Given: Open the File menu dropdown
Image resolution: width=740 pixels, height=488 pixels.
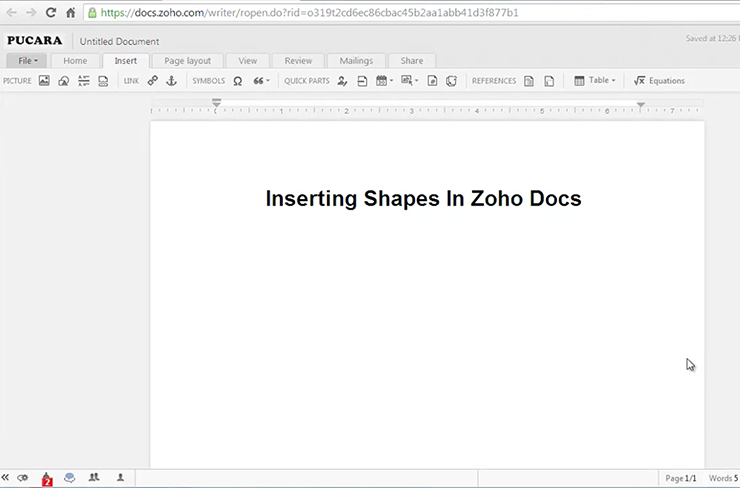Looking at the screenshot, I should [x=27, y=61].
